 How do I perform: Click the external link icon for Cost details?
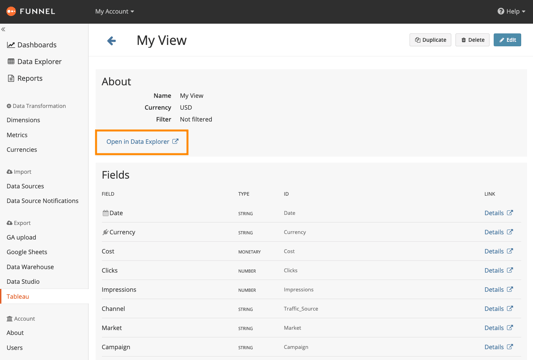tap(510, 251)
